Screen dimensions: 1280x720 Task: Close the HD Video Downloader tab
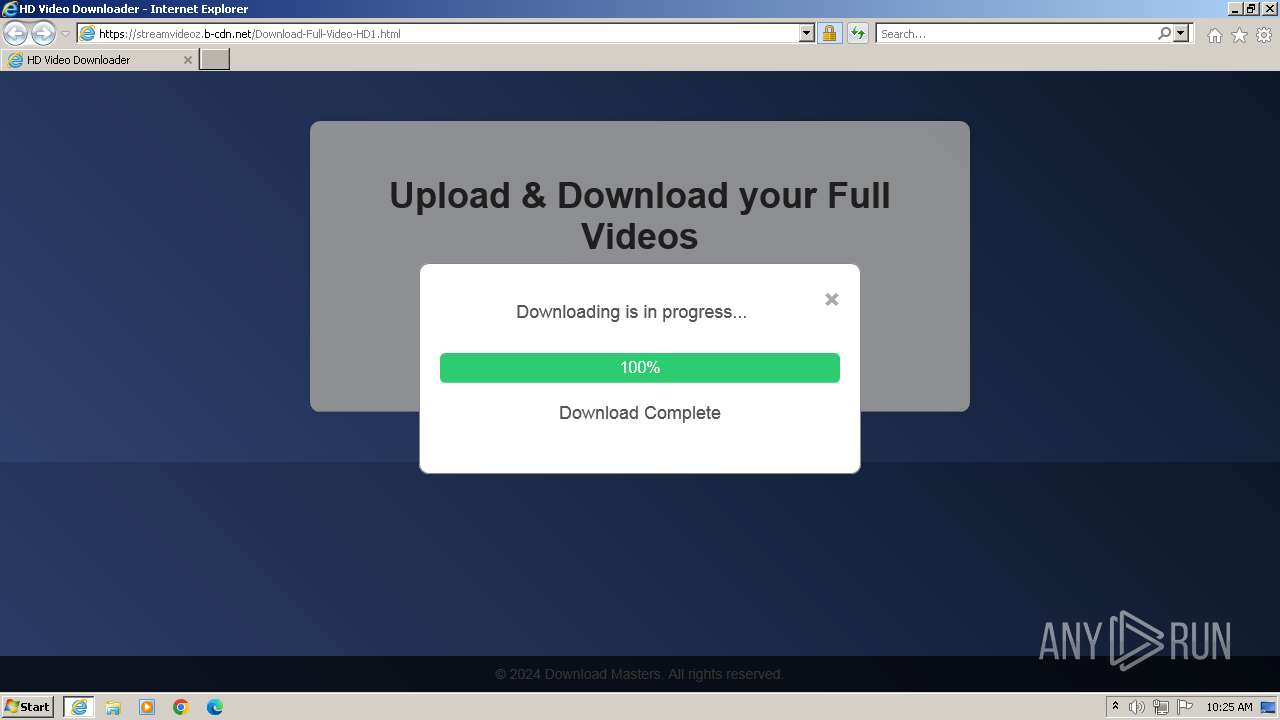(187, 60)
